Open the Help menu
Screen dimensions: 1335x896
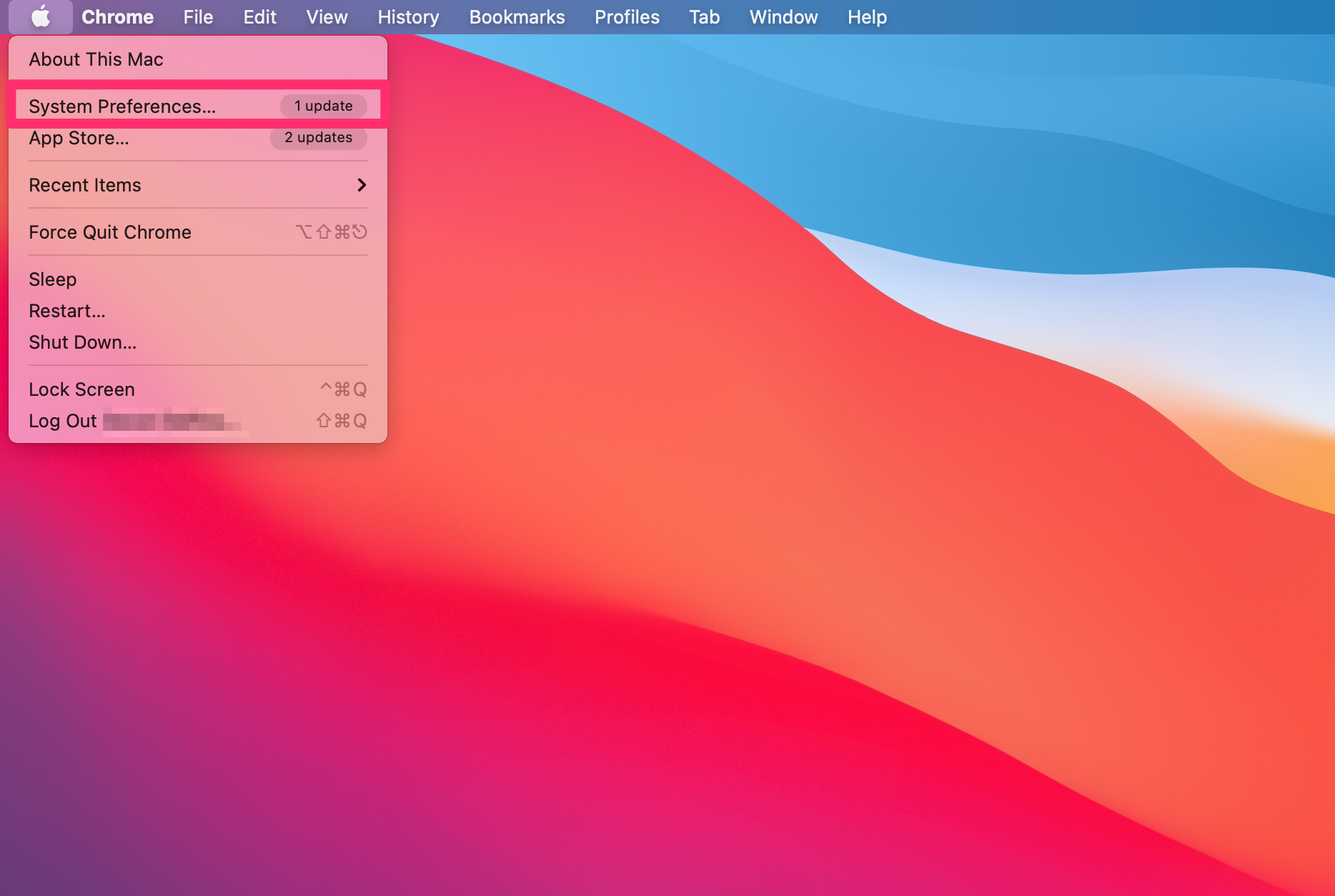coord(867,16)
